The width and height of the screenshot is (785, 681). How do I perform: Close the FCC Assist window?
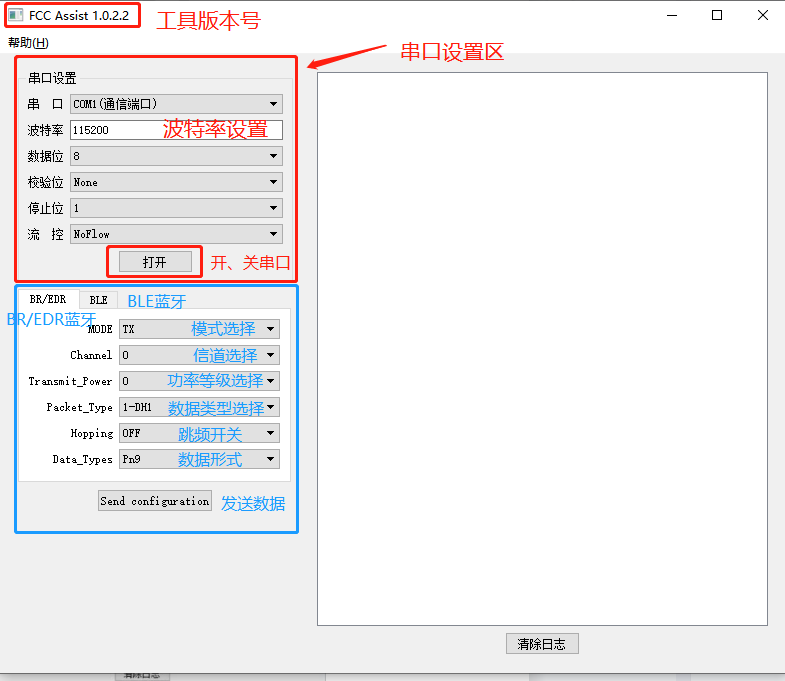point(762,16)
